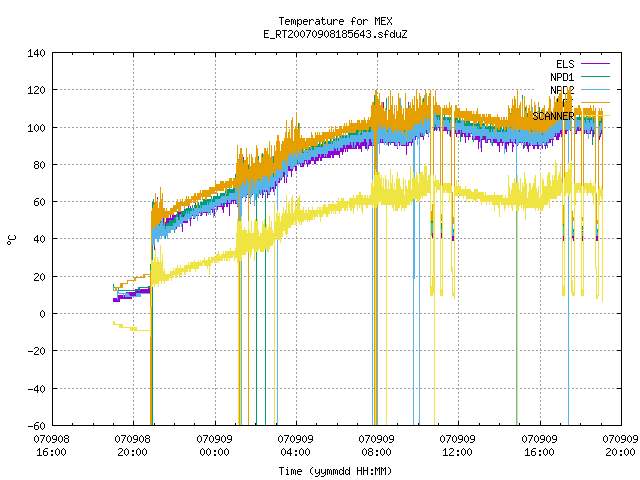The image size is (640, 480).
Task: Pick the purple ELS legend line sample
Action: click(595, 64)
